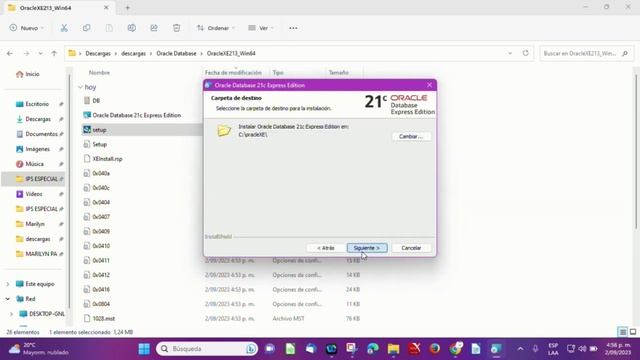Click the Paste icon in Explorer toolbar
Viewport: 640px width, 360px height.
pyautogui.click(x=109, y=28)
